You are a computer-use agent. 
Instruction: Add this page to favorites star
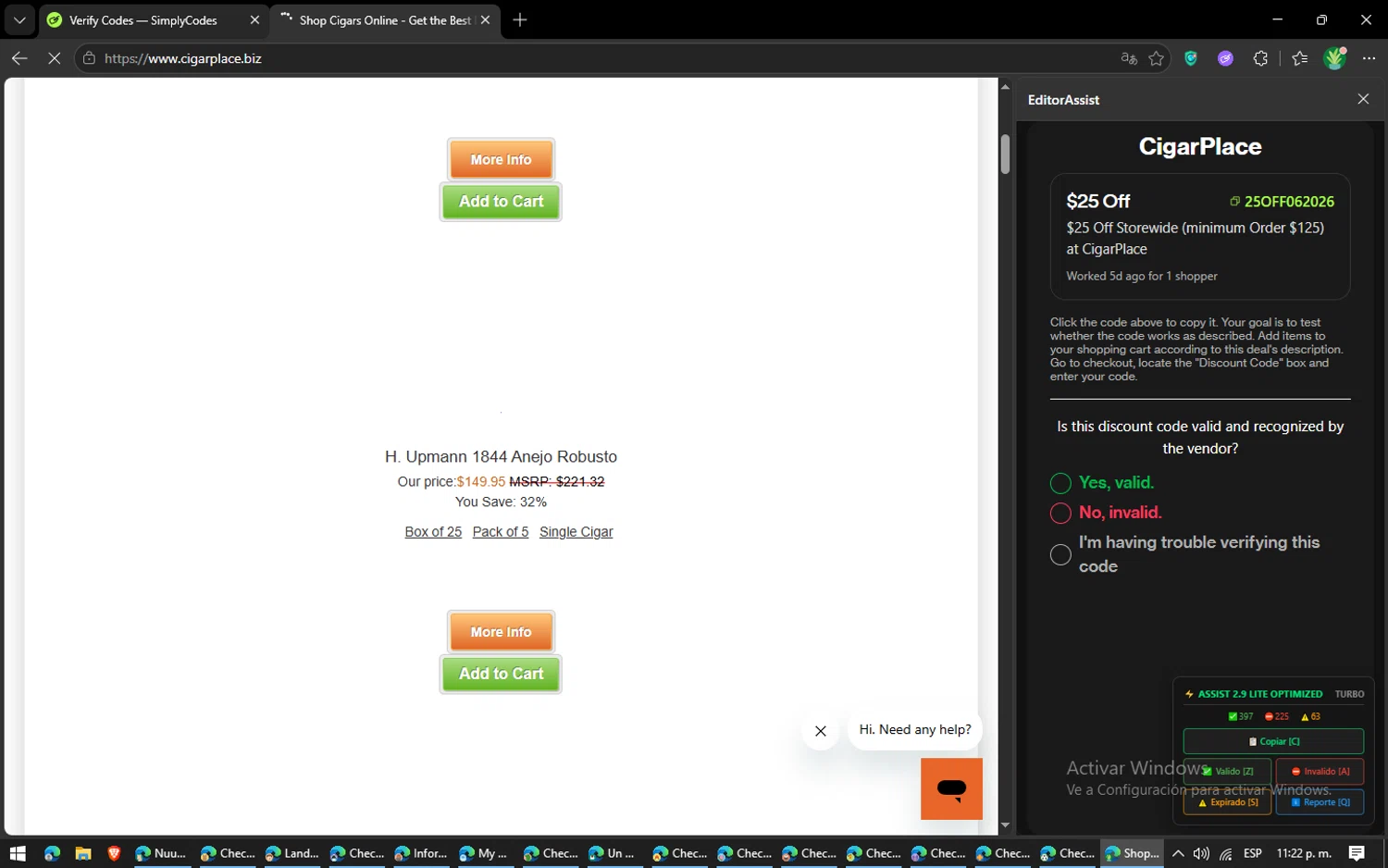coord(1157,58)
